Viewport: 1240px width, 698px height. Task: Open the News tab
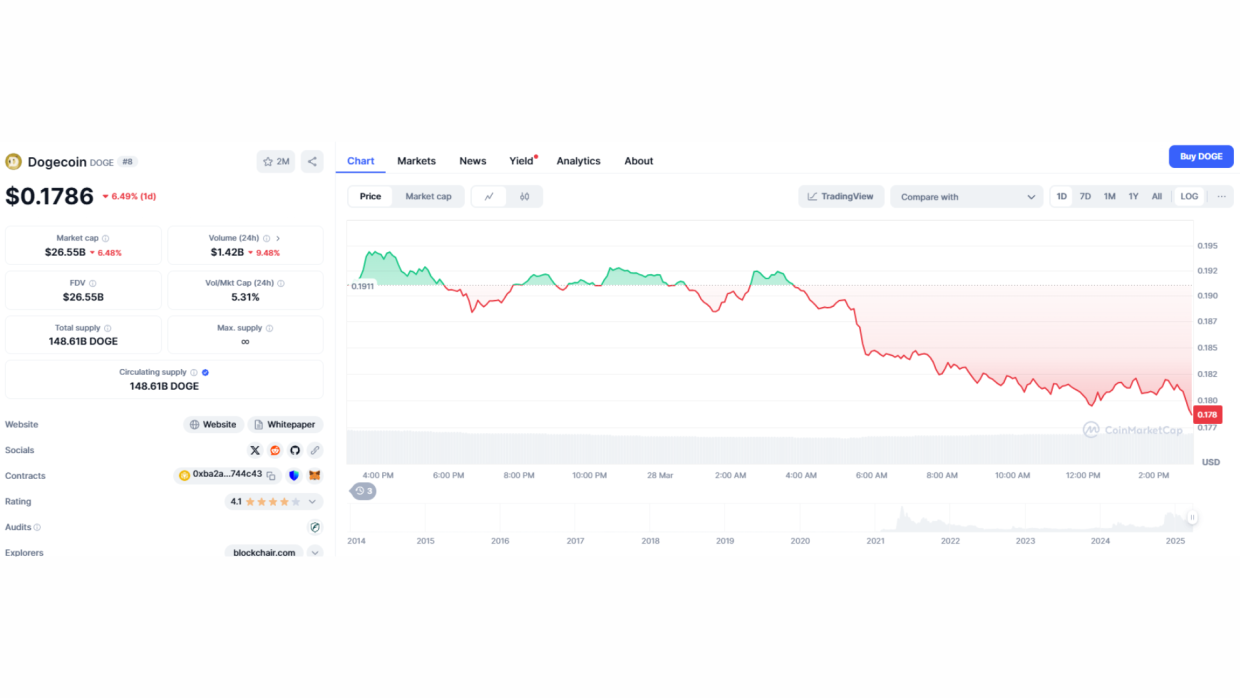473,161
